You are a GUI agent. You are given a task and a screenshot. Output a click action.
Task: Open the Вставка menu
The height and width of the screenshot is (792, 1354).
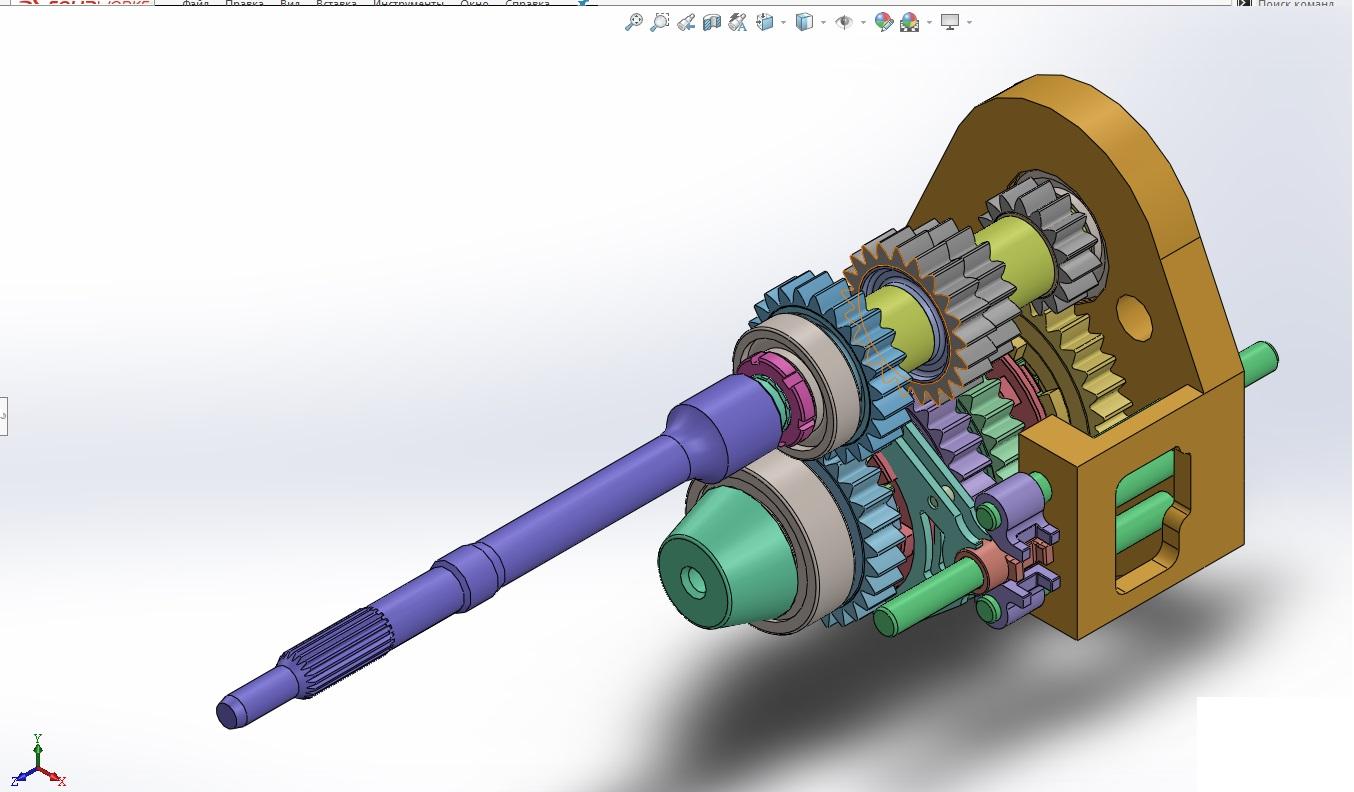tap(336, 4)
